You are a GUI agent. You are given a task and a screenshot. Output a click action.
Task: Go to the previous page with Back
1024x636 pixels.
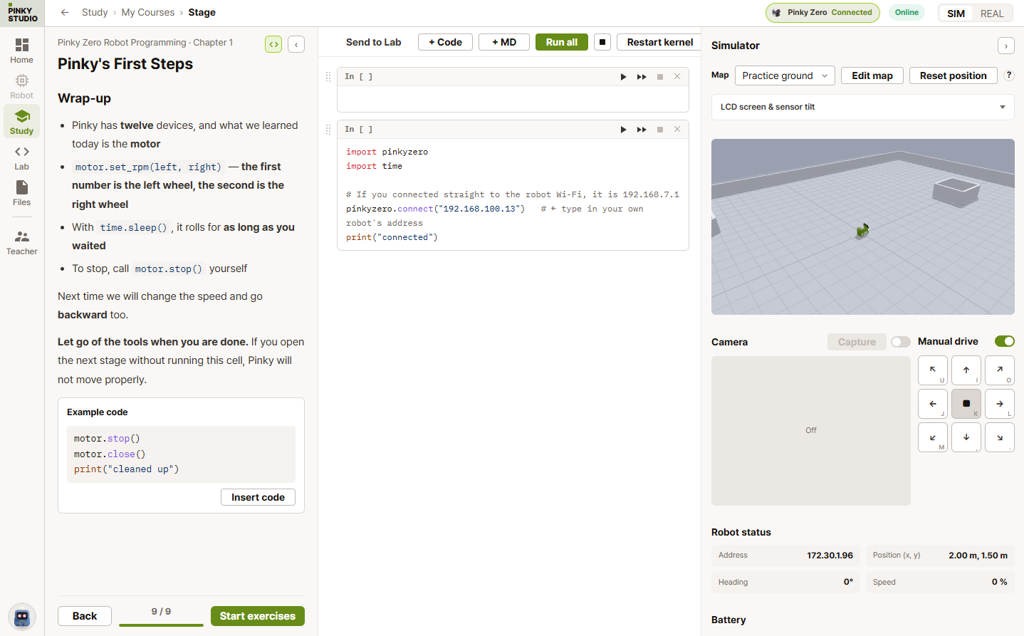coord(84,616)
